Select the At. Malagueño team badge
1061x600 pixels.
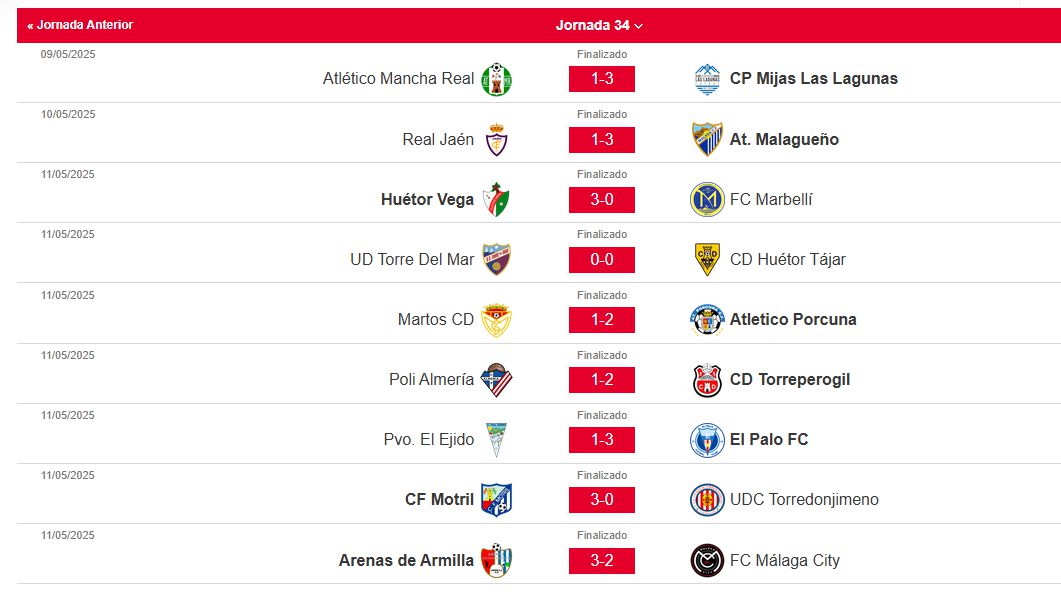point(707,139)
